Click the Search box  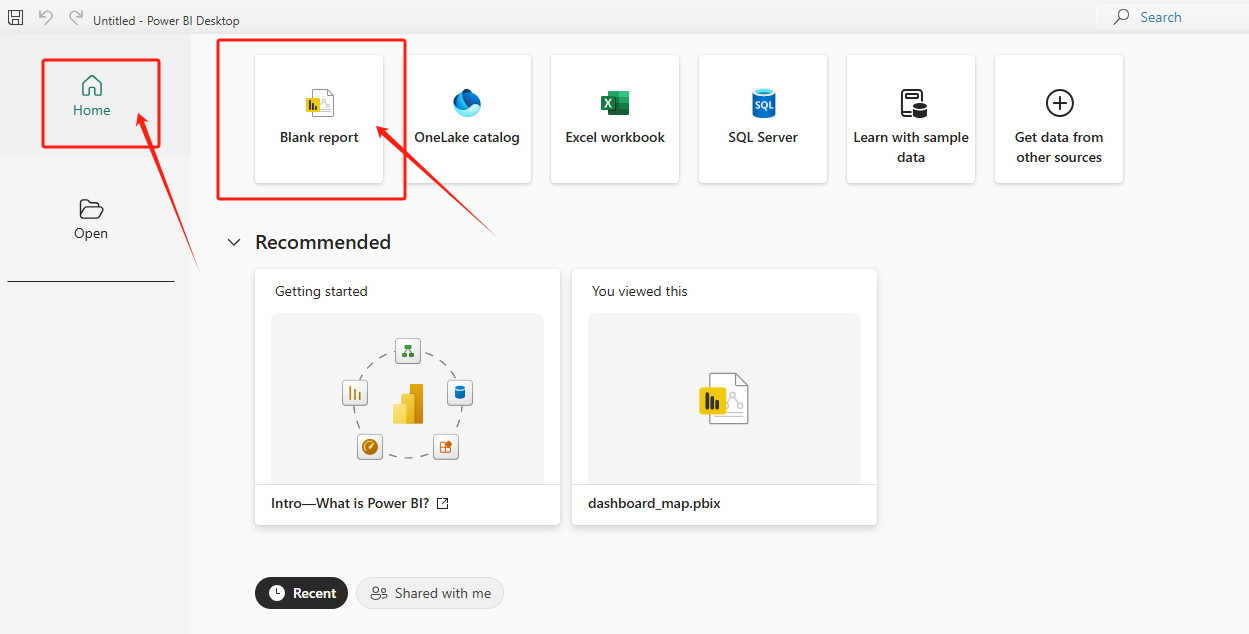coord(1172,17)
